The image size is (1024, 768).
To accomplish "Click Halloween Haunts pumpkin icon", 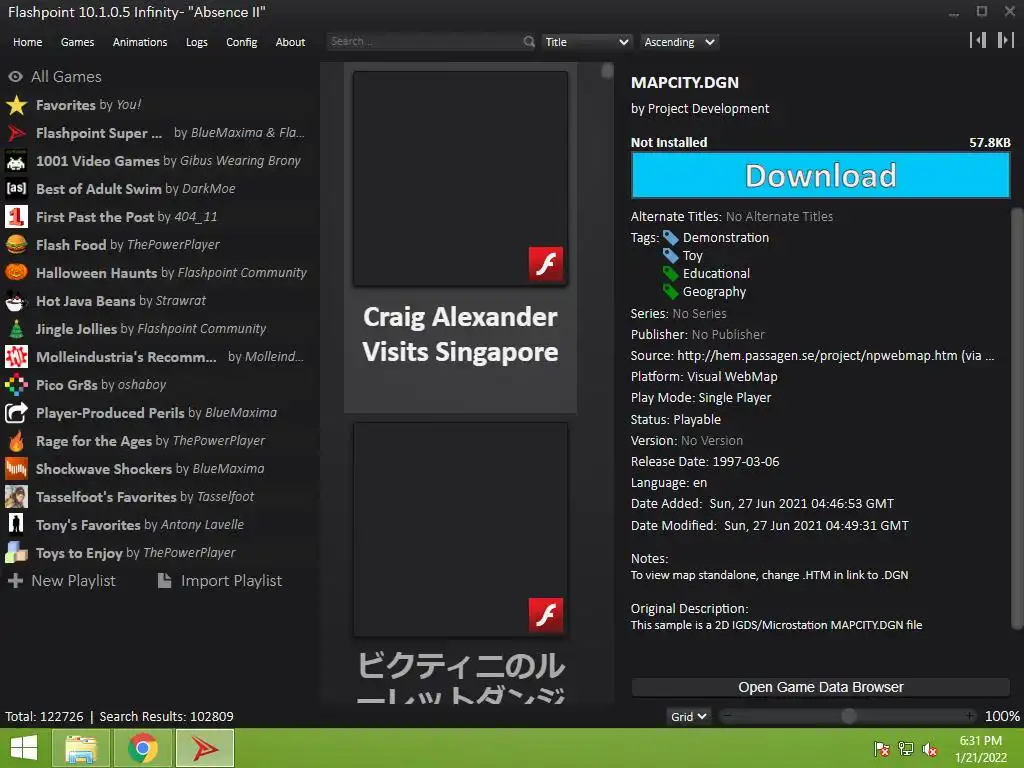I will click(16, 273).
